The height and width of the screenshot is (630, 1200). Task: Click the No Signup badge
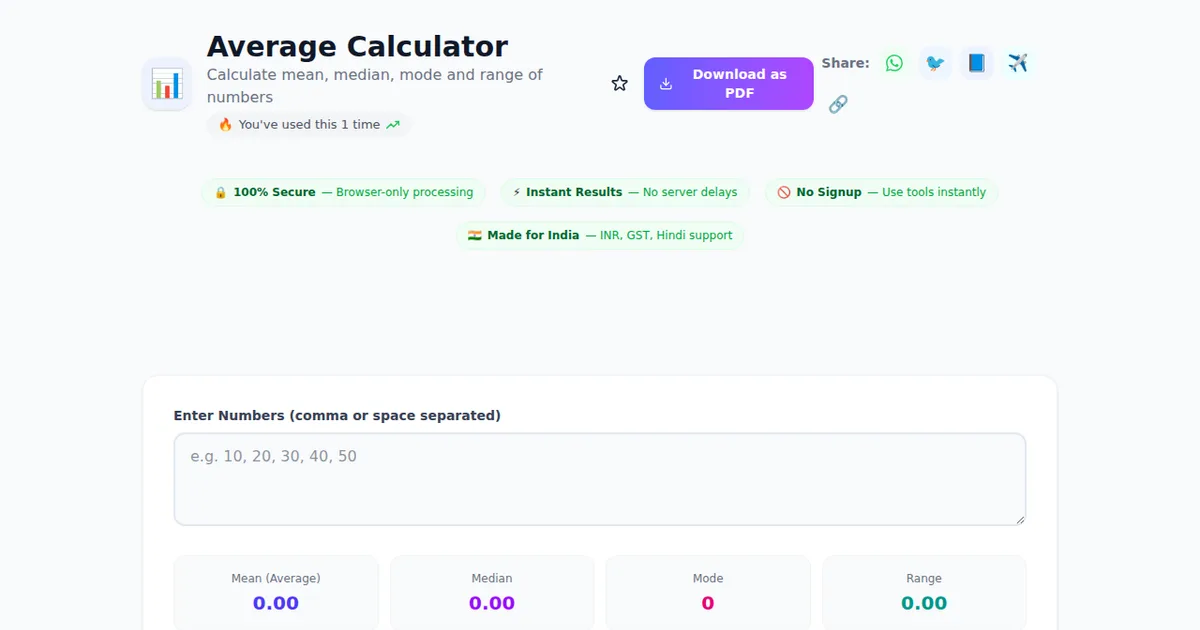[x=881, y=192]
